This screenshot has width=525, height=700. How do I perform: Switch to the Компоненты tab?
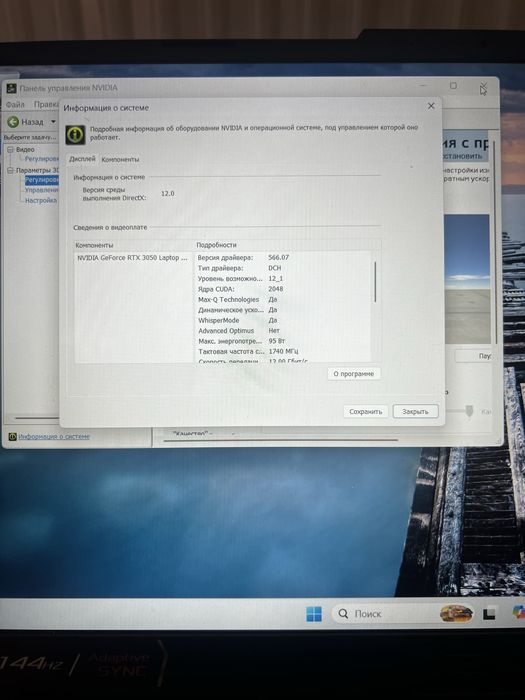tap(120, 159)
